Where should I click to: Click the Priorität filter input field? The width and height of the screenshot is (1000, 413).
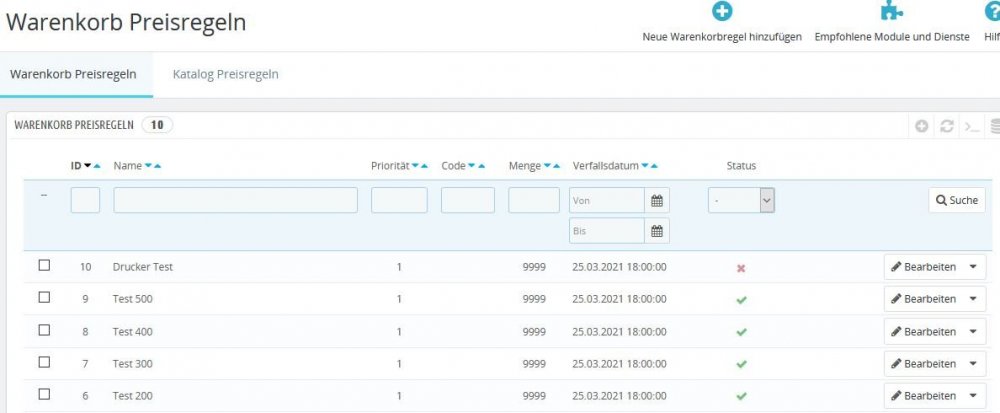[399, 200]
